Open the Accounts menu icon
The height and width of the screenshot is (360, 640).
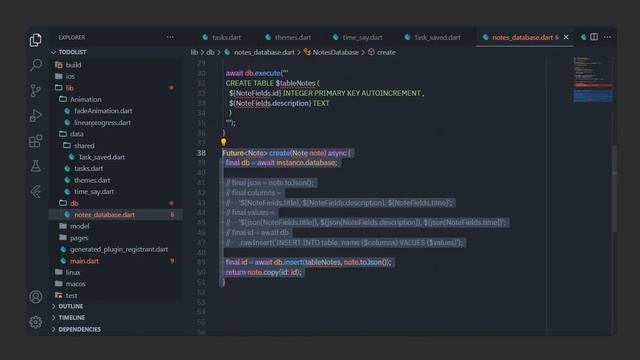point(36,297)
